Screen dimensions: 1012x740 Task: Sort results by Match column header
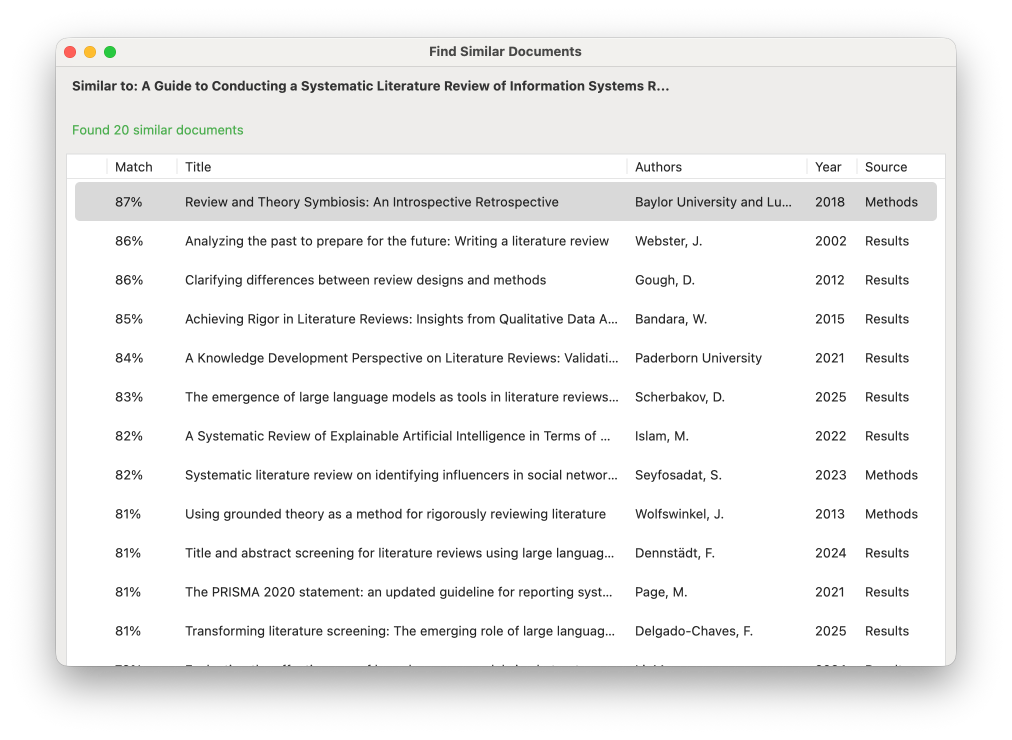[x=134, y=167]
